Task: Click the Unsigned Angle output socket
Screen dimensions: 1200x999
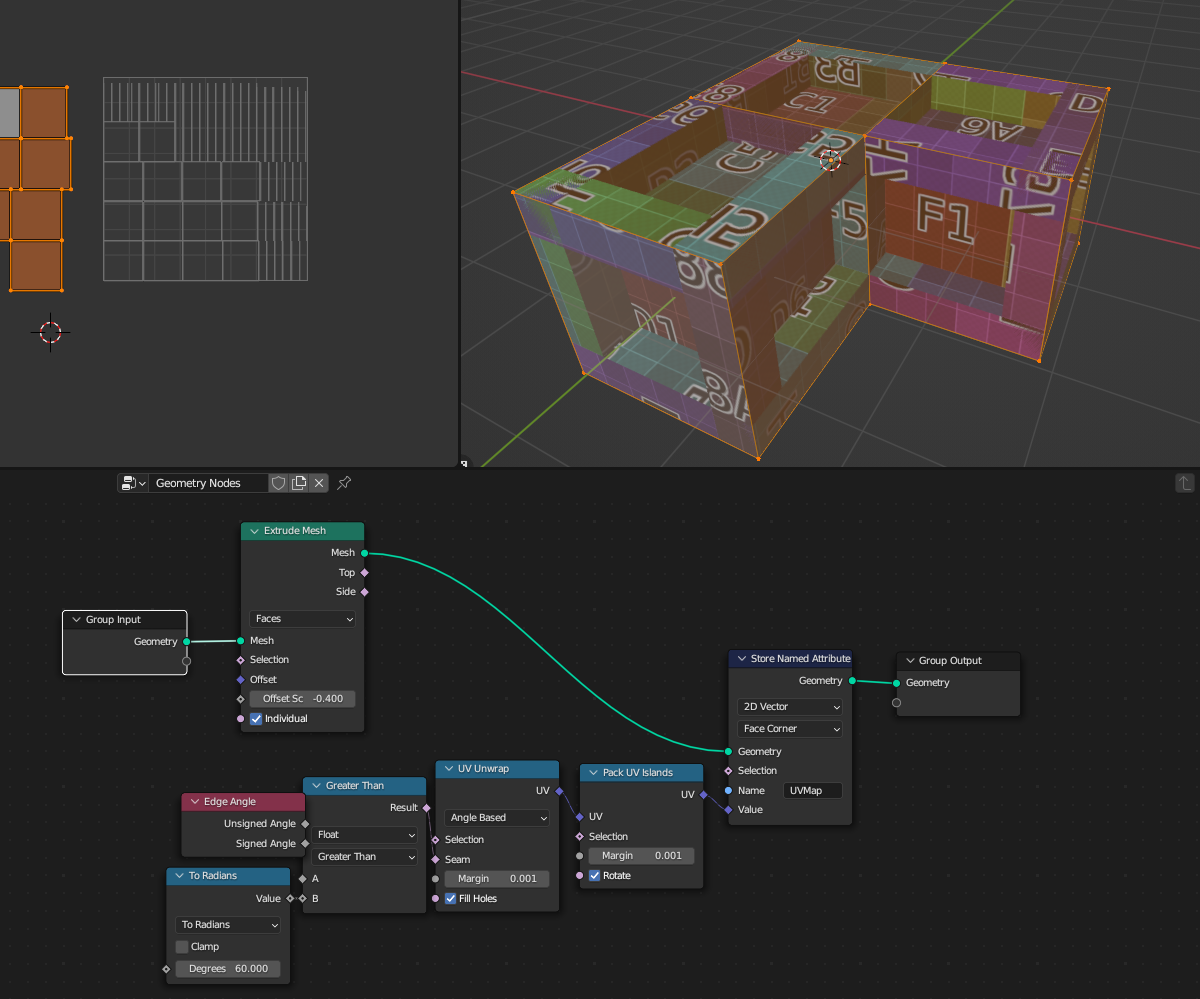Action: 305,824
